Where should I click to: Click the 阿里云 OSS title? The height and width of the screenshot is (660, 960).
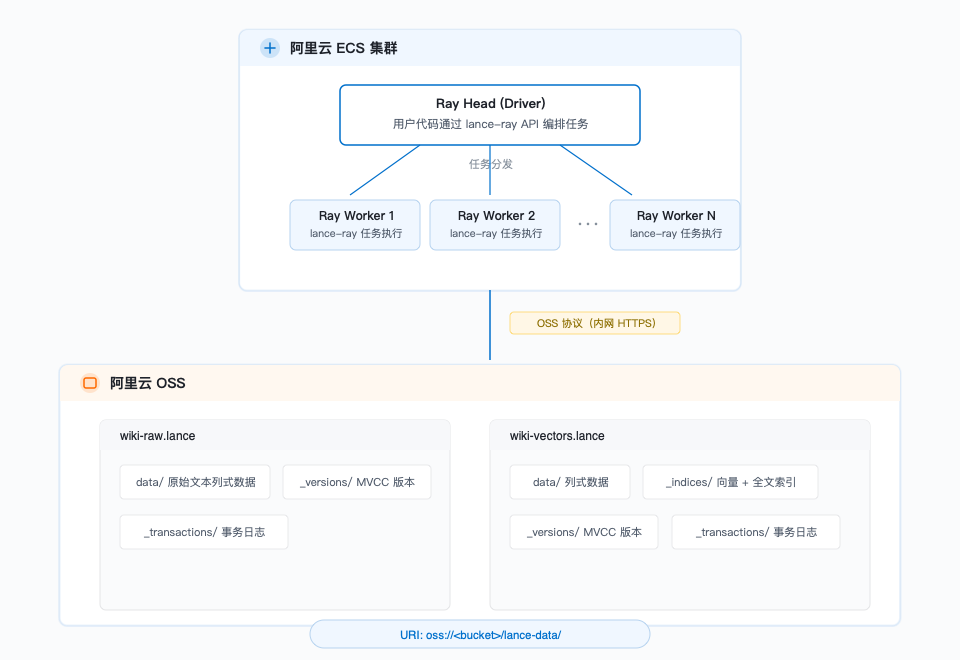pyautogui.click(x=148, y=383)
